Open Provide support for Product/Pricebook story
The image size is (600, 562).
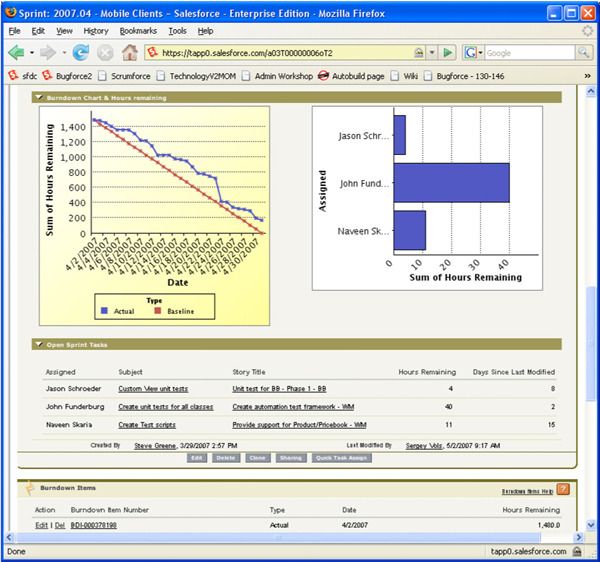(299, 425)
